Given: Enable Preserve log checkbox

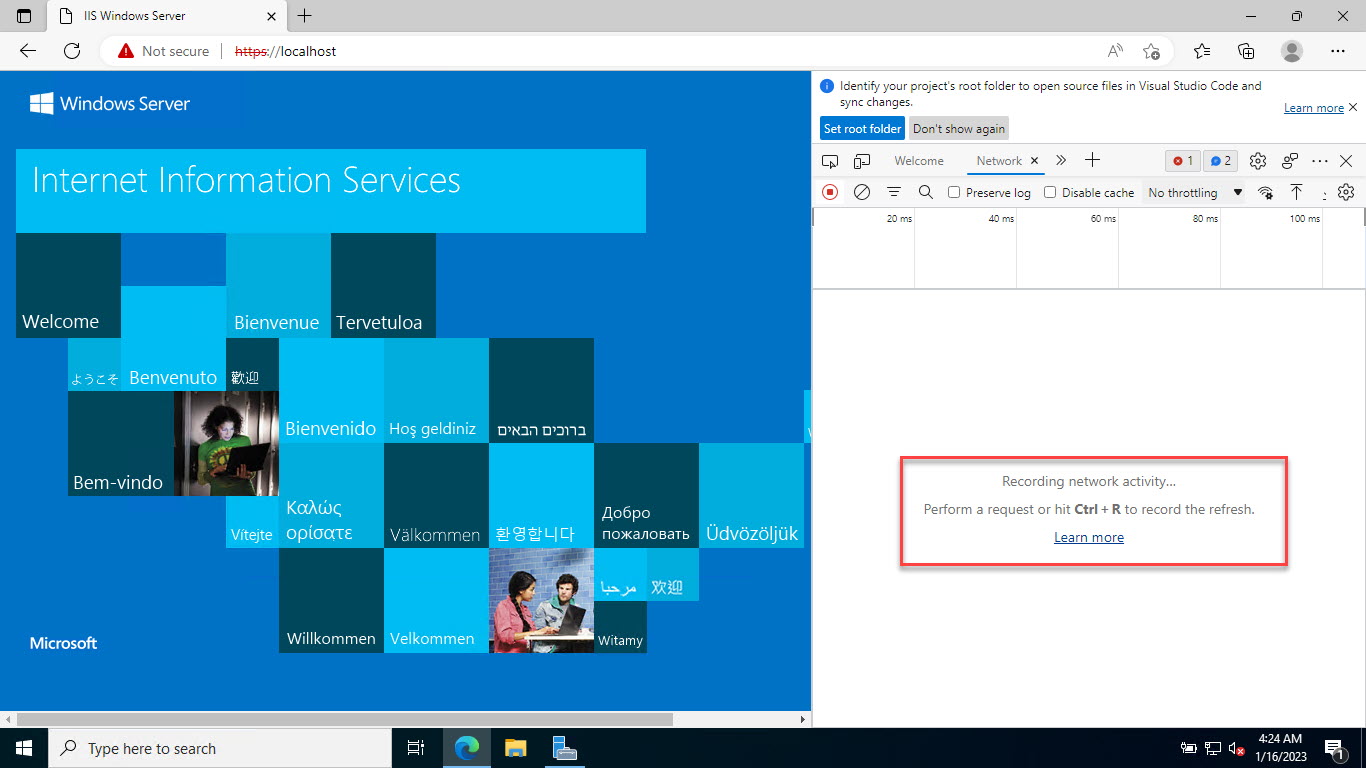Looking at the screenshot, I should (x=954, y=192).
